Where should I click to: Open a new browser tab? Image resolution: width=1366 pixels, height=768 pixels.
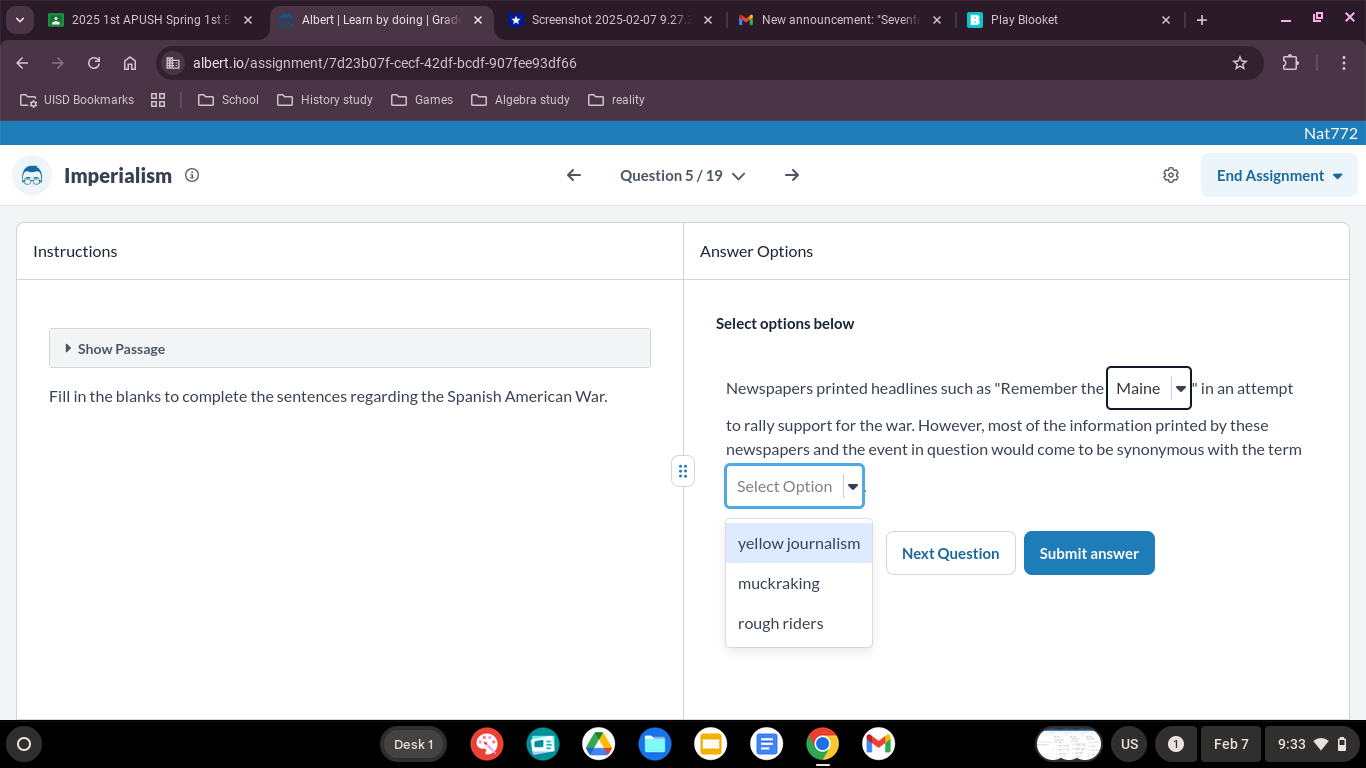coord(1202,20)
